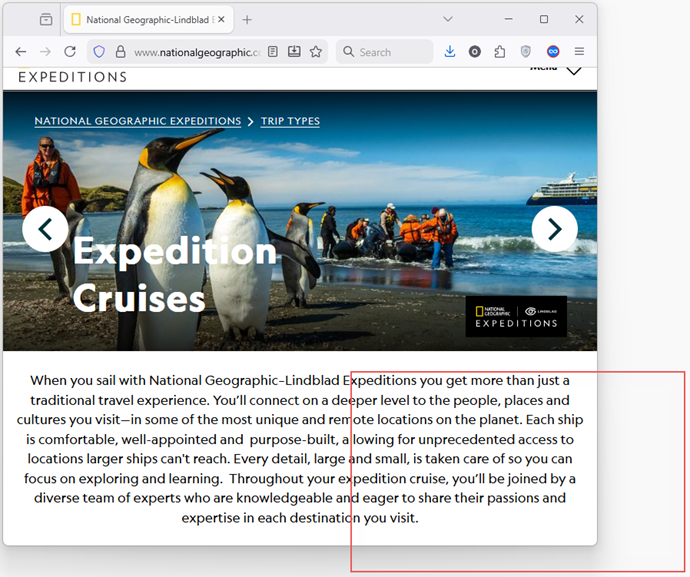Image resolution: width=690 pixels, height=577 pixels.
Task: Click the browser back arrow
Action: (21, 52)
